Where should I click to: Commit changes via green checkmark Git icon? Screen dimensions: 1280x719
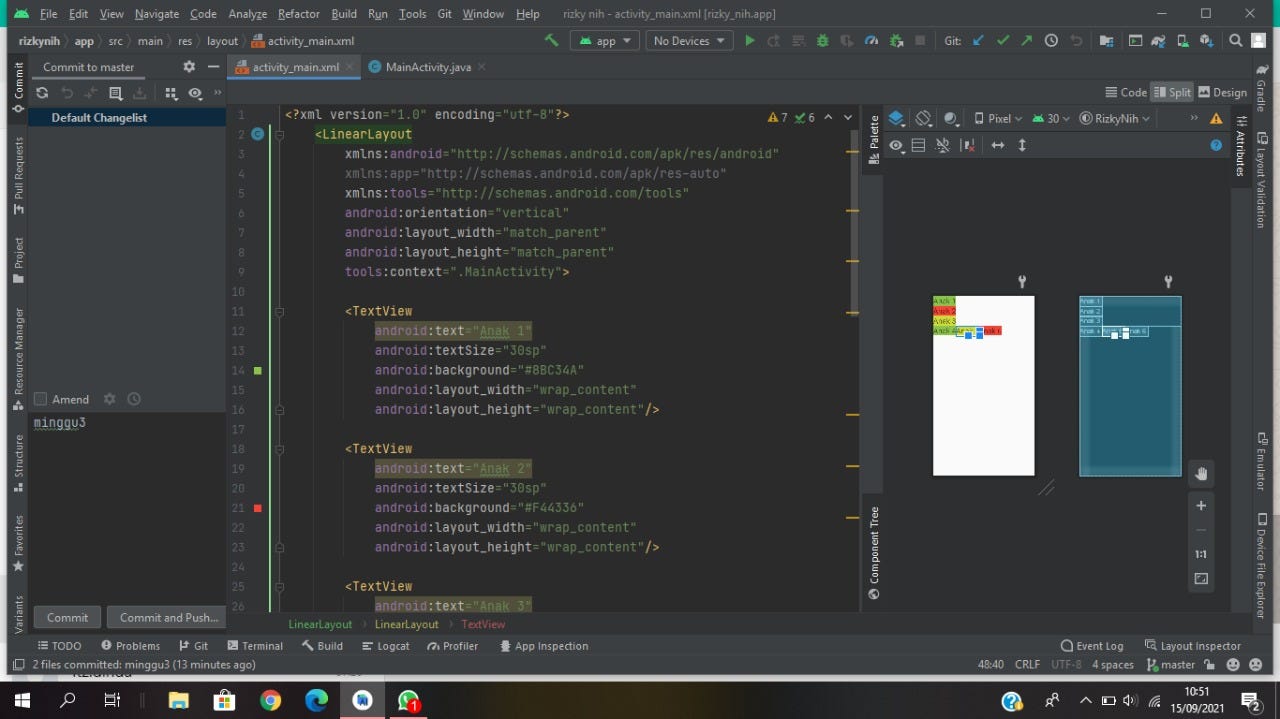pyautogui.click(x=1001, y=40)
